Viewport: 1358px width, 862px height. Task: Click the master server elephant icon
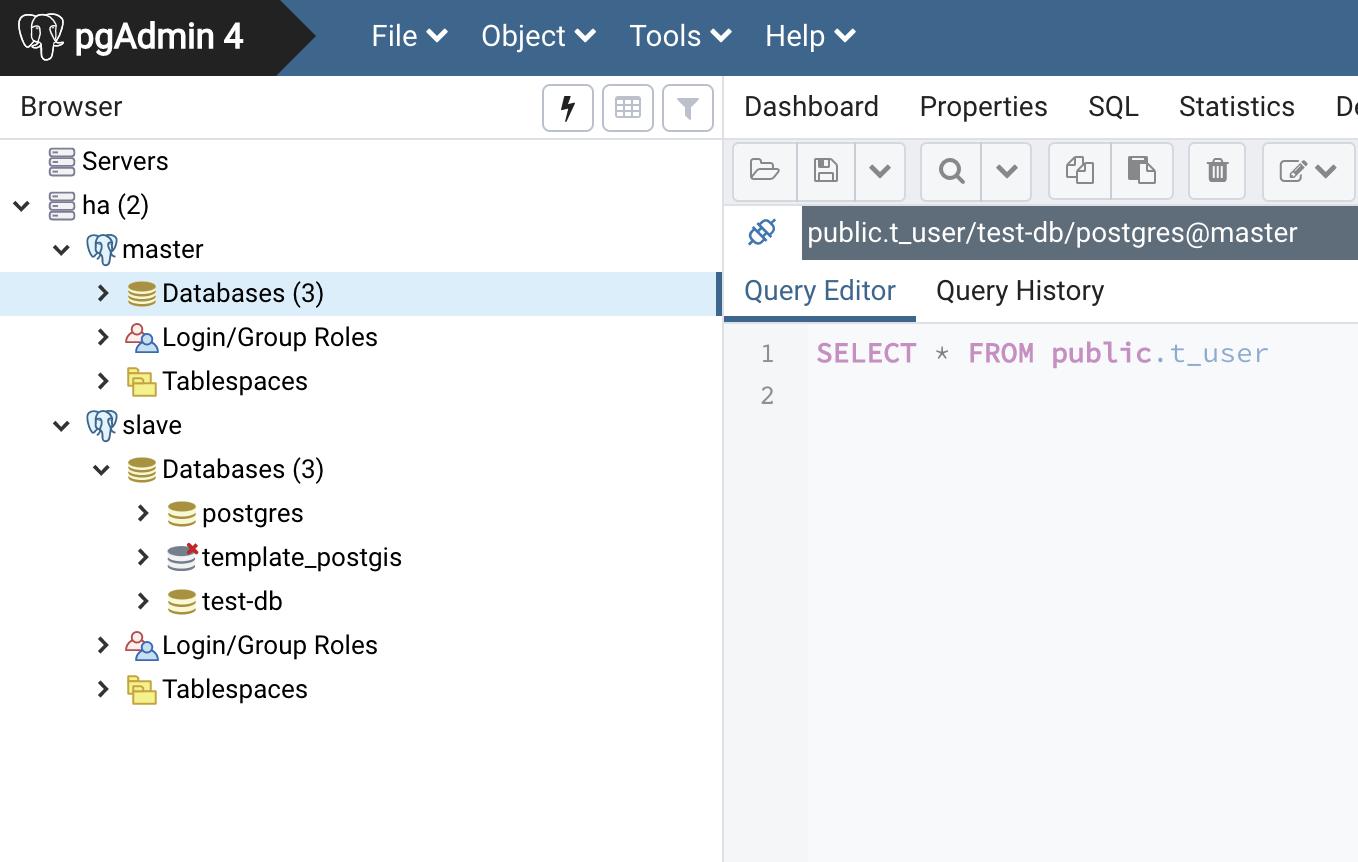tap(101, 249)
